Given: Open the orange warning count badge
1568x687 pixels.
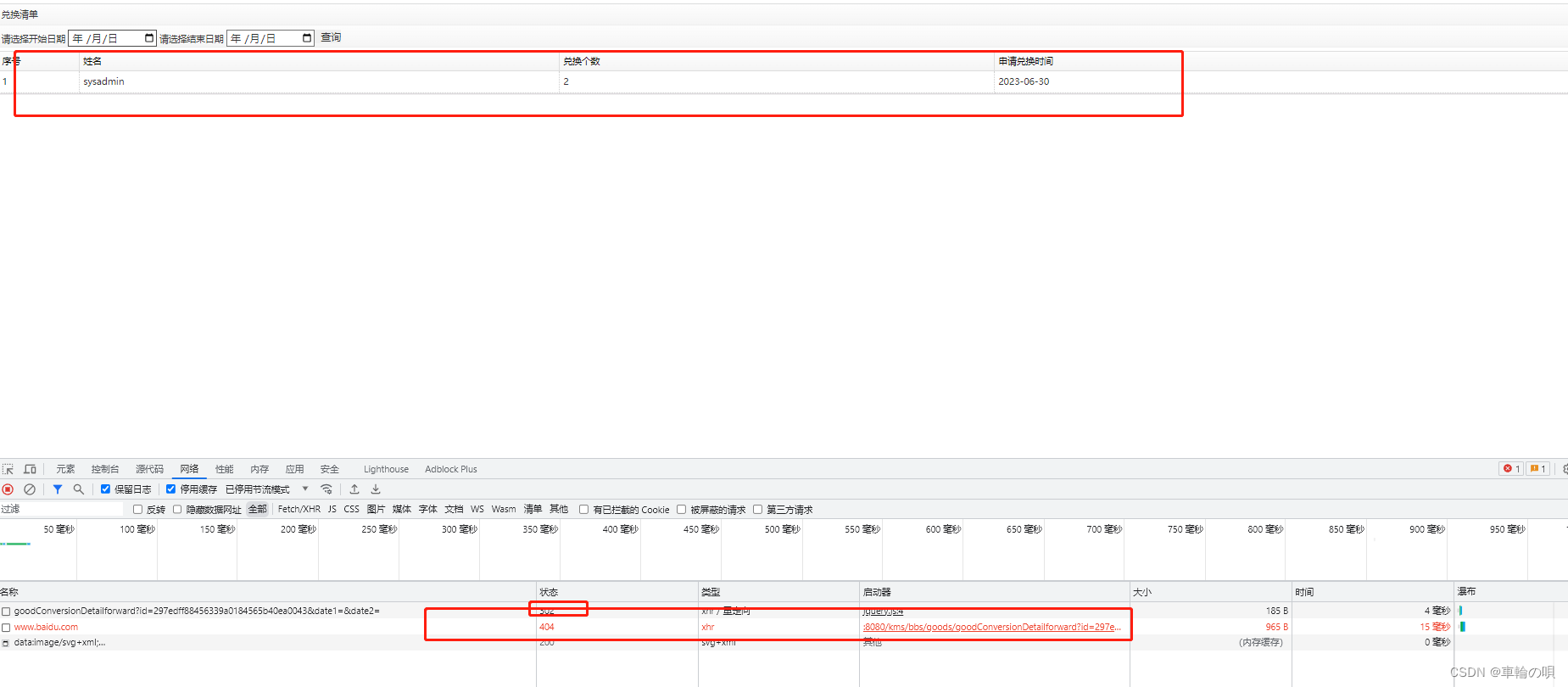Looking at the screenshot, I should coord(1538,469).
